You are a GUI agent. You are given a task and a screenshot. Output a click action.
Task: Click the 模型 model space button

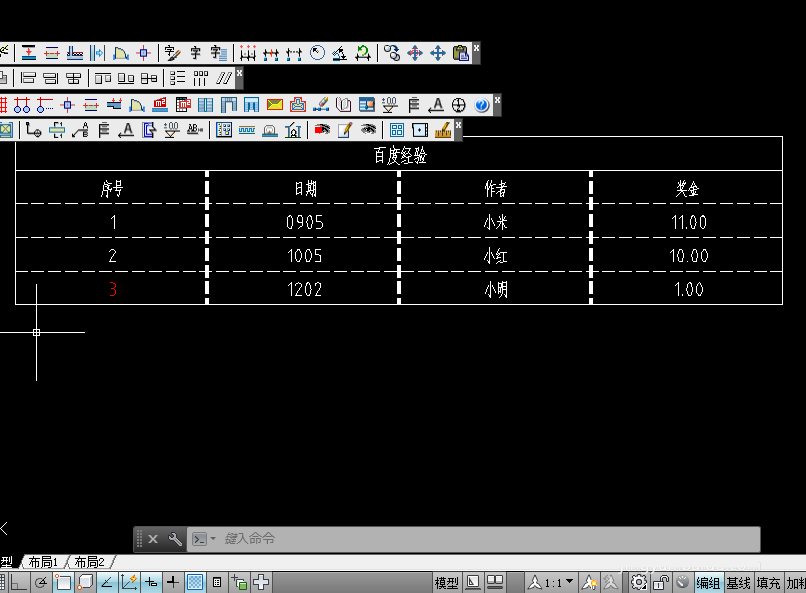point(446,583)
